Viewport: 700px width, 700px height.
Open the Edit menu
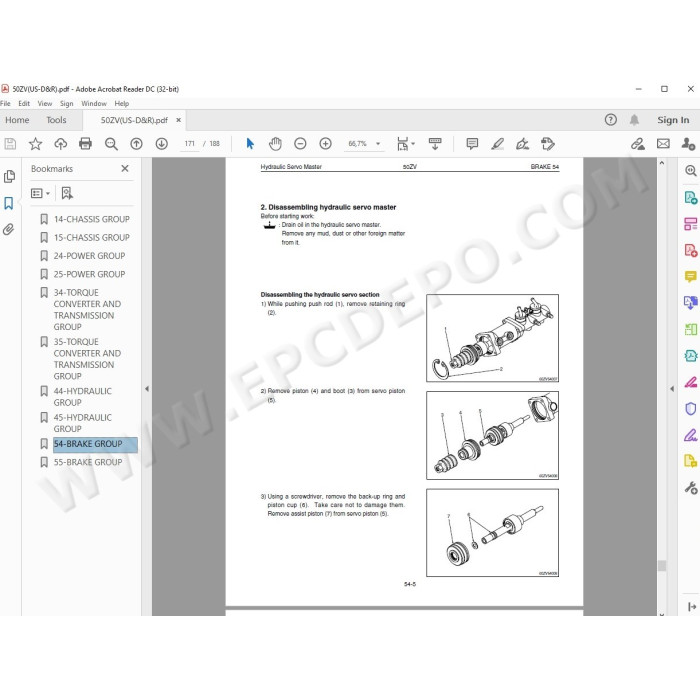[x=24, y=104]
